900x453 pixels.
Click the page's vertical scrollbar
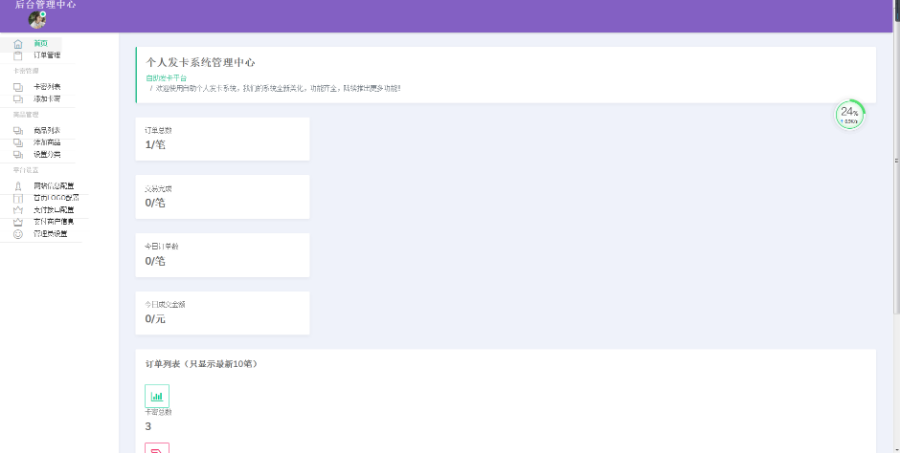(x=897, y=226)
